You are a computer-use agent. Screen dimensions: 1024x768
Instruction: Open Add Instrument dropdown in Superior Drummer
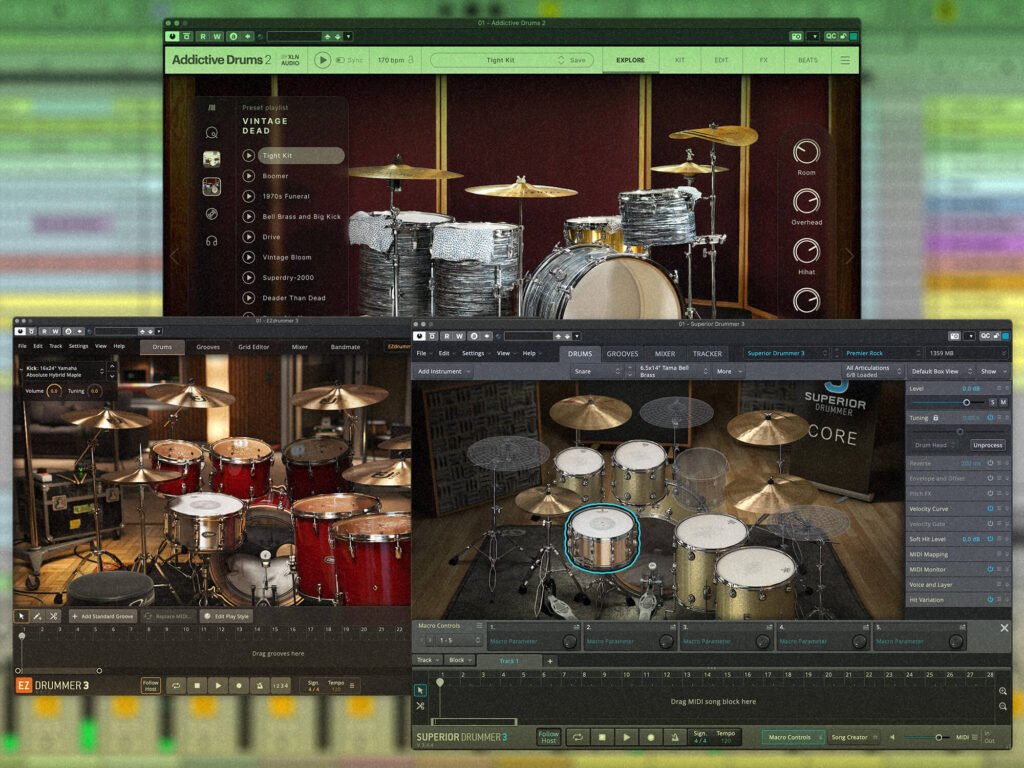pyautogui.click(x=444, y=371)
